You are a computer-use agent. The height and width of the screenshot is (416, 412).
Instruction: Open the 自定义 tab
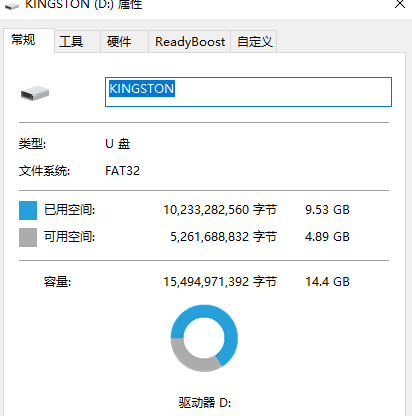pos(254,42)
